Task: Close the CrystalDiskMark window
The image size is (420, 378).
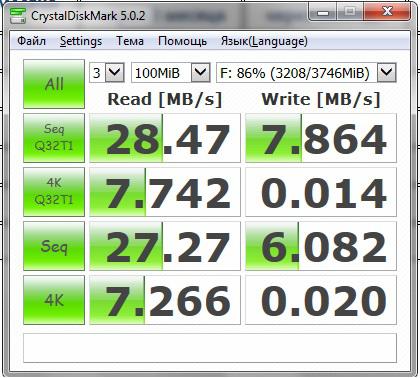Action: (x=387, y=12)
